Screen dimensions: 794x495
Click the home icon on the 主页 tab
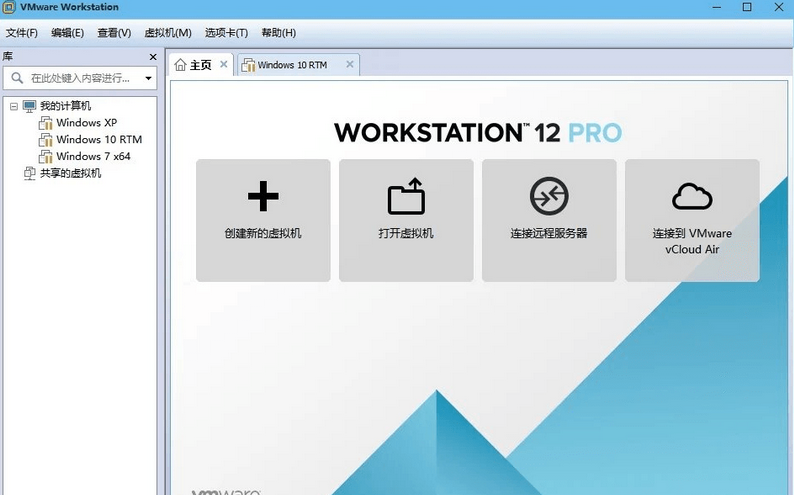pyautogui.click(x=180, y=65)
